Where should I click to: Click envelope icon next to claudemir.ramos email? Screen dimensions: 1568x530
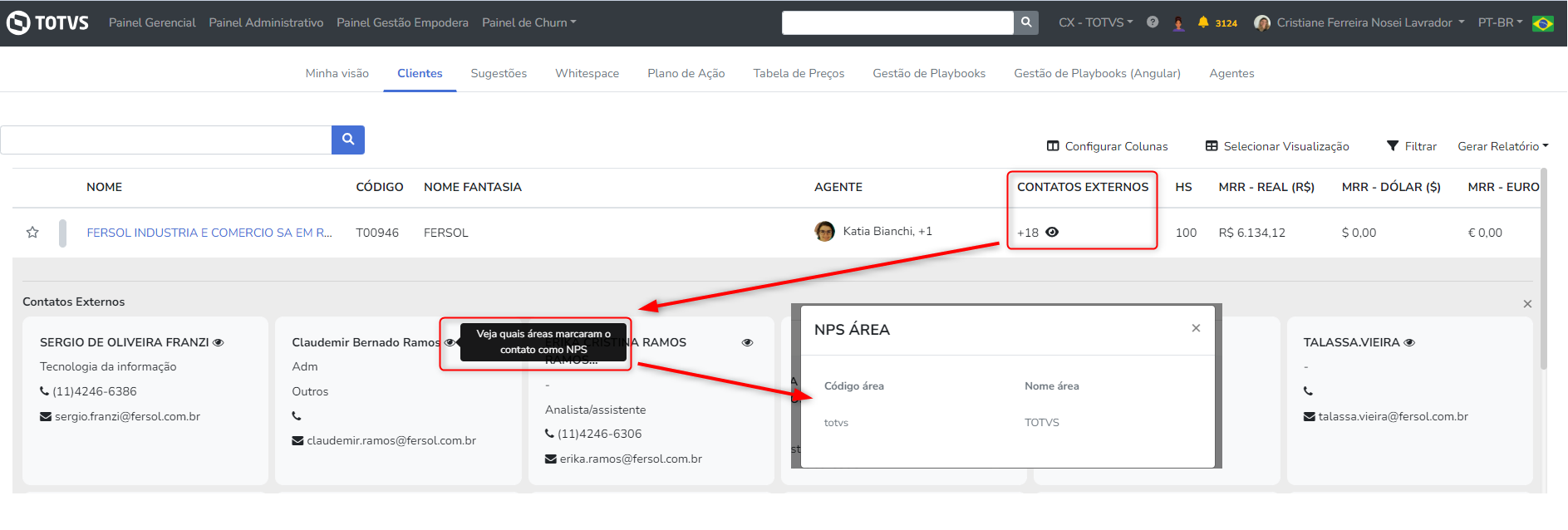297,440
